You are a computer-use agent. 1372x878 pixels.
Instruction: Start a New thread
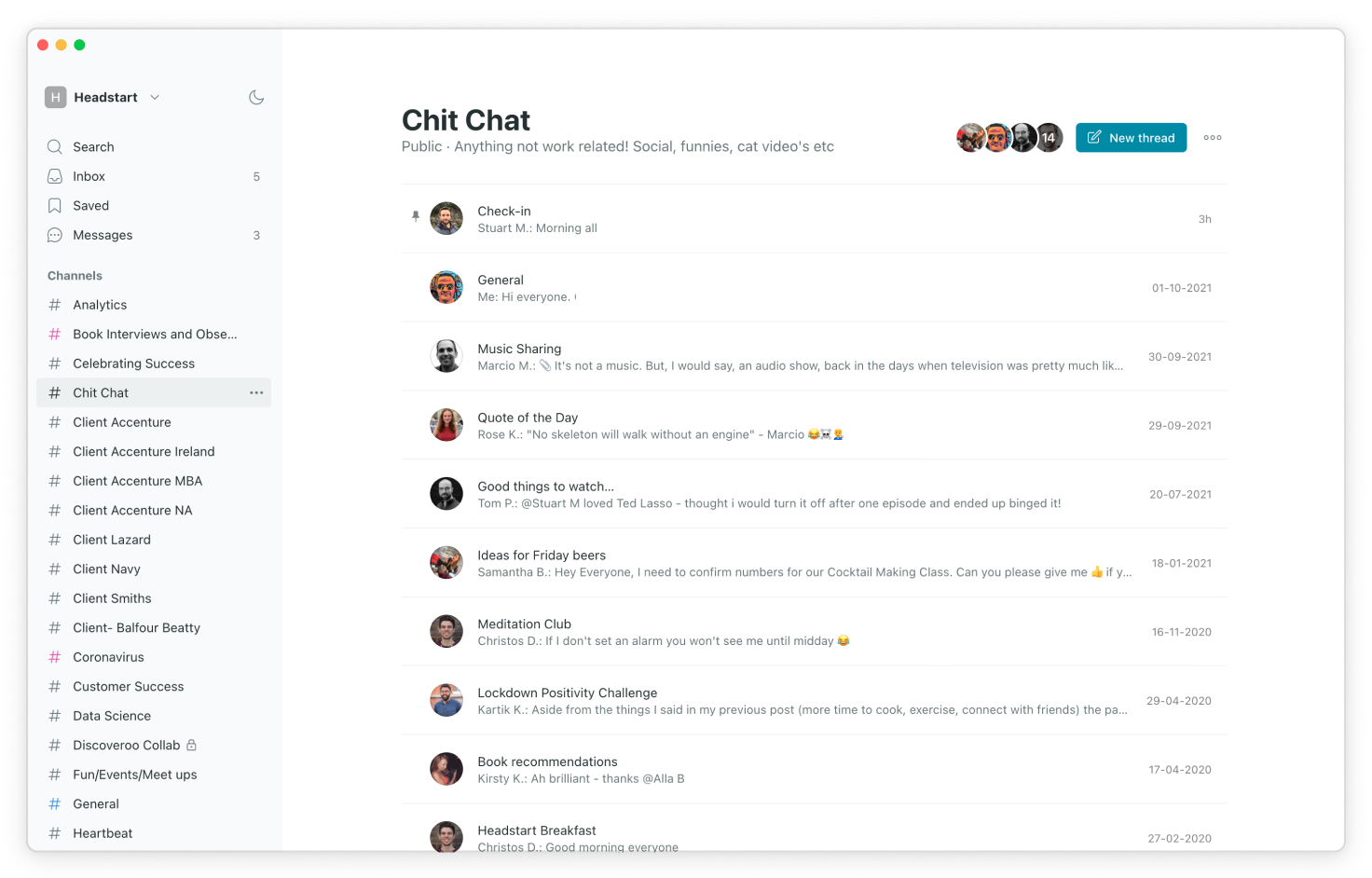(x=1131, y=137)
